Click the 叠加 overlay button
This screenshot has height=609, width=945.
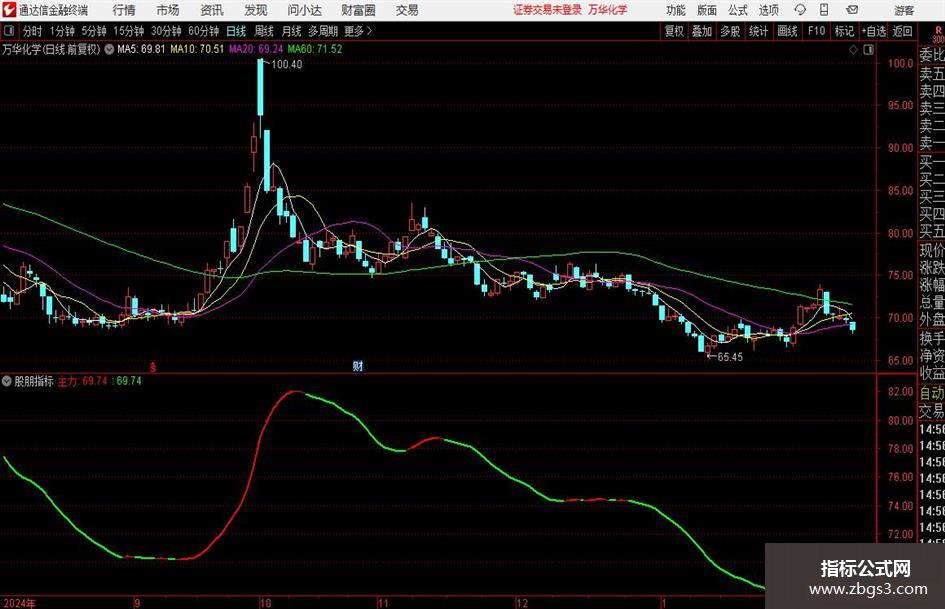pos(702,31)
